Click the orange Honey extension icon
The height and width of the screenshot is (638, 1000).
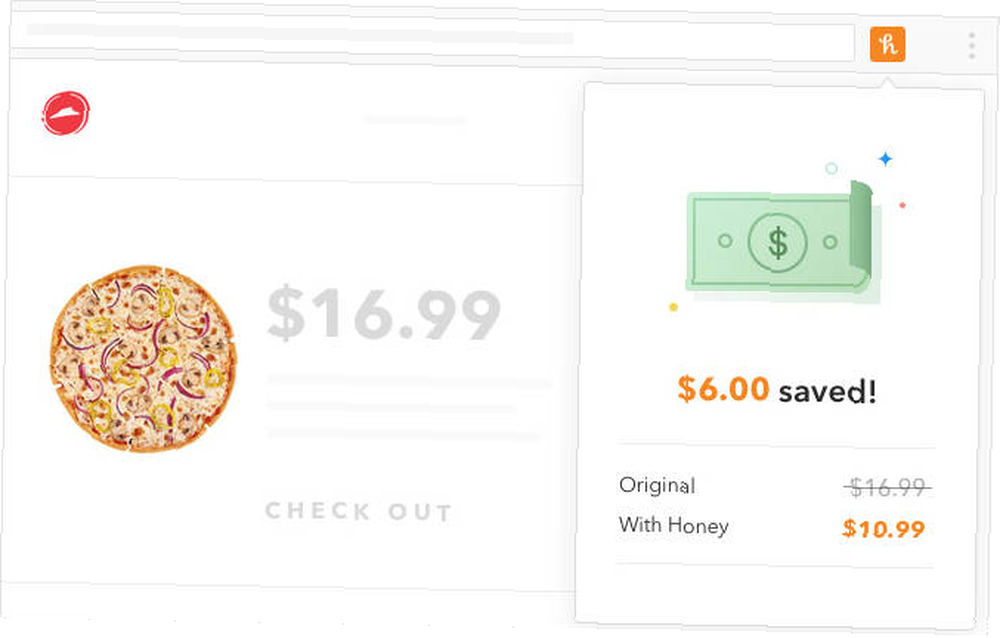[887, 44]
